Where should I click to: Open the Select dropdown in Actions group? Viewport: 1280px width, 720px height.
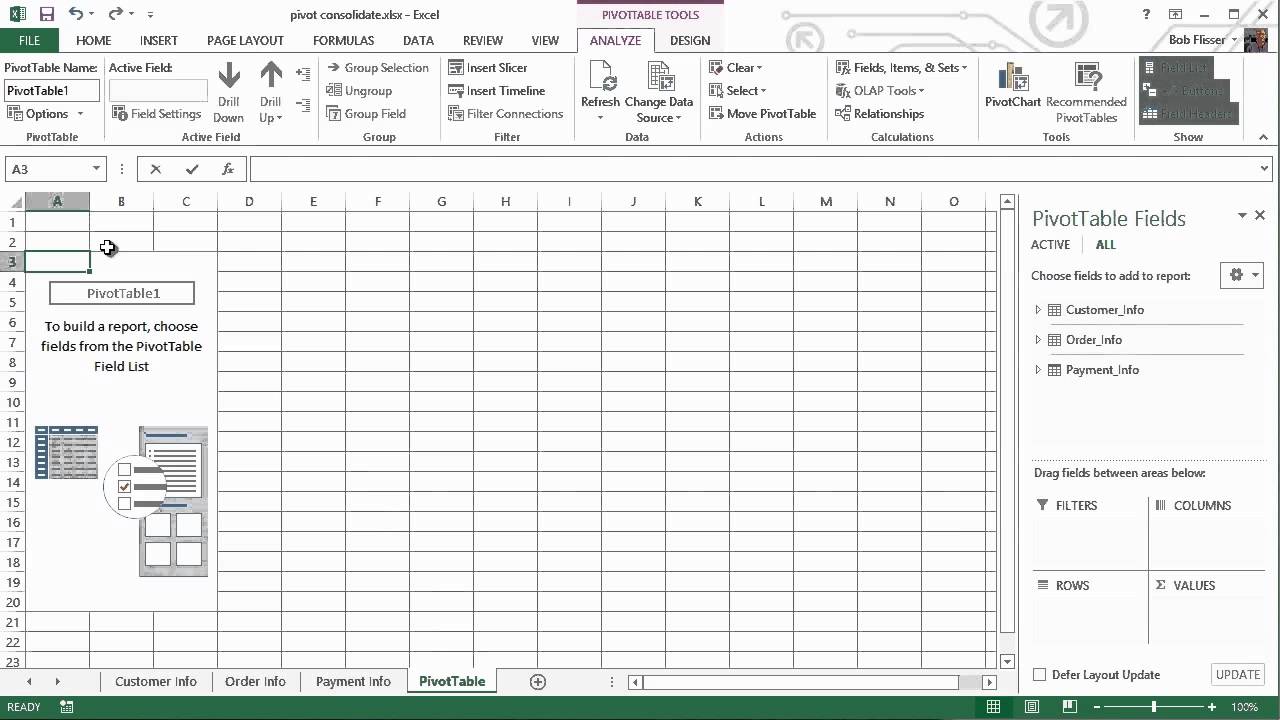(736, 91)
